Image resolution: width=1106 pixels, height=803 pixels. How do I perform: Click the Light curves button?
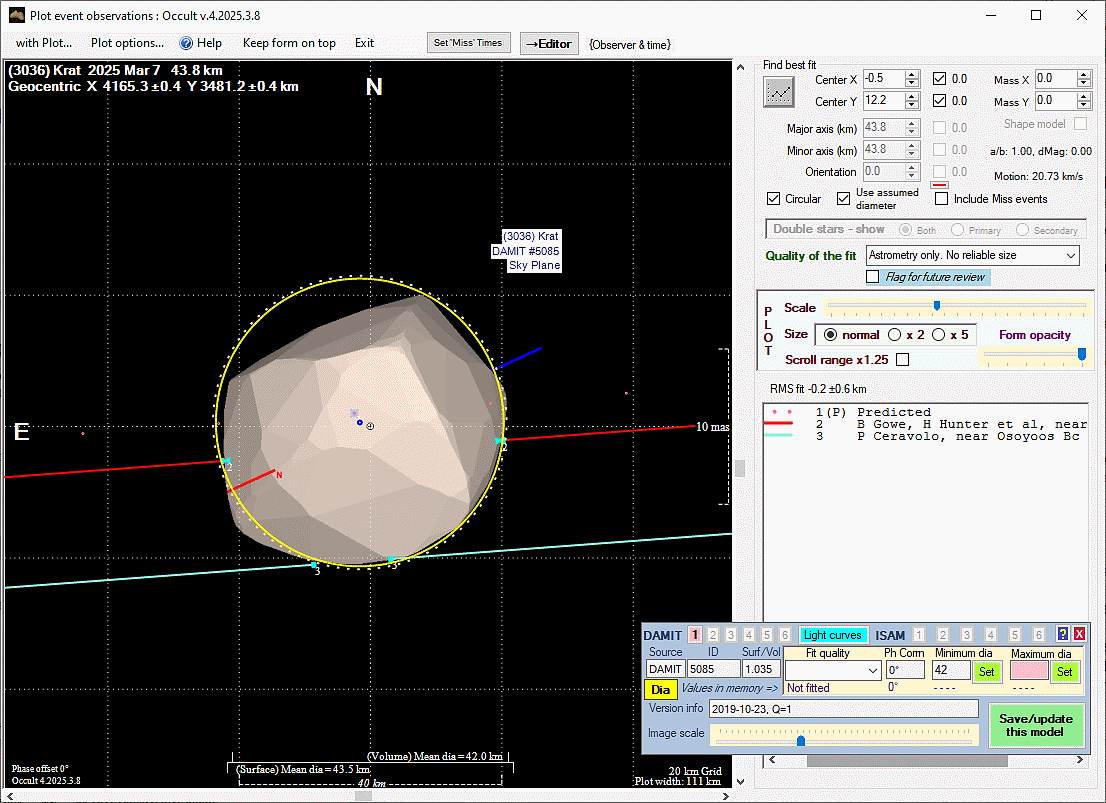[x=832, y=635]
